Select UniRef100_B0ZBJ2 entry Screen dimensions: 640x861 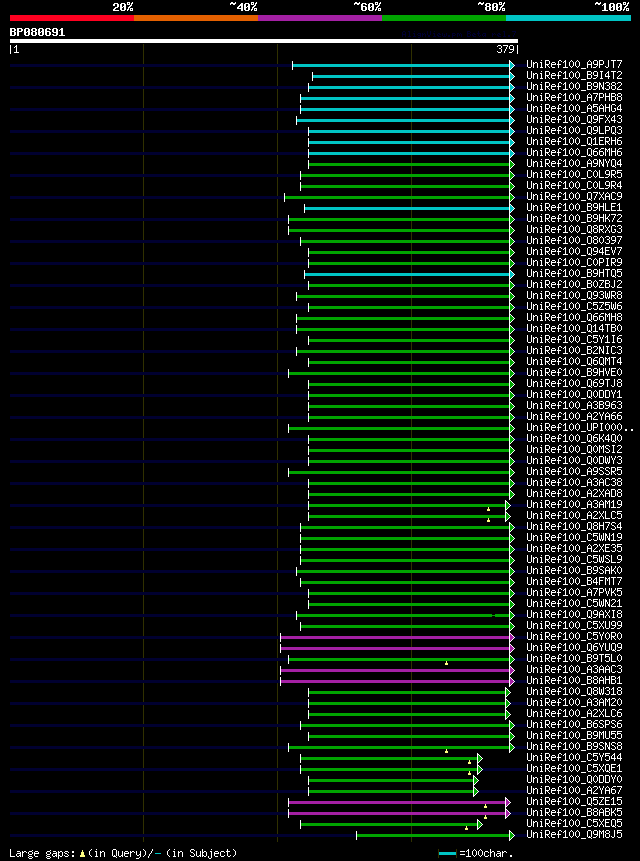[574, 284]
